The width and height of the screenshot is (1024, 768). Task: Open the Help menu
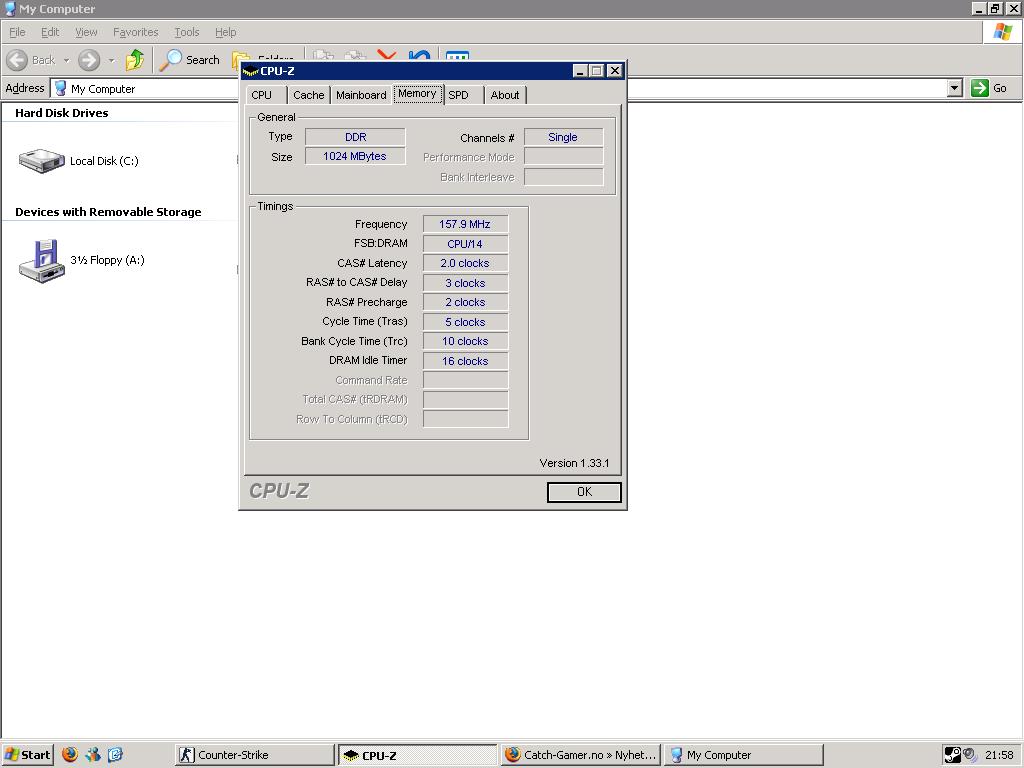point(225,32)
